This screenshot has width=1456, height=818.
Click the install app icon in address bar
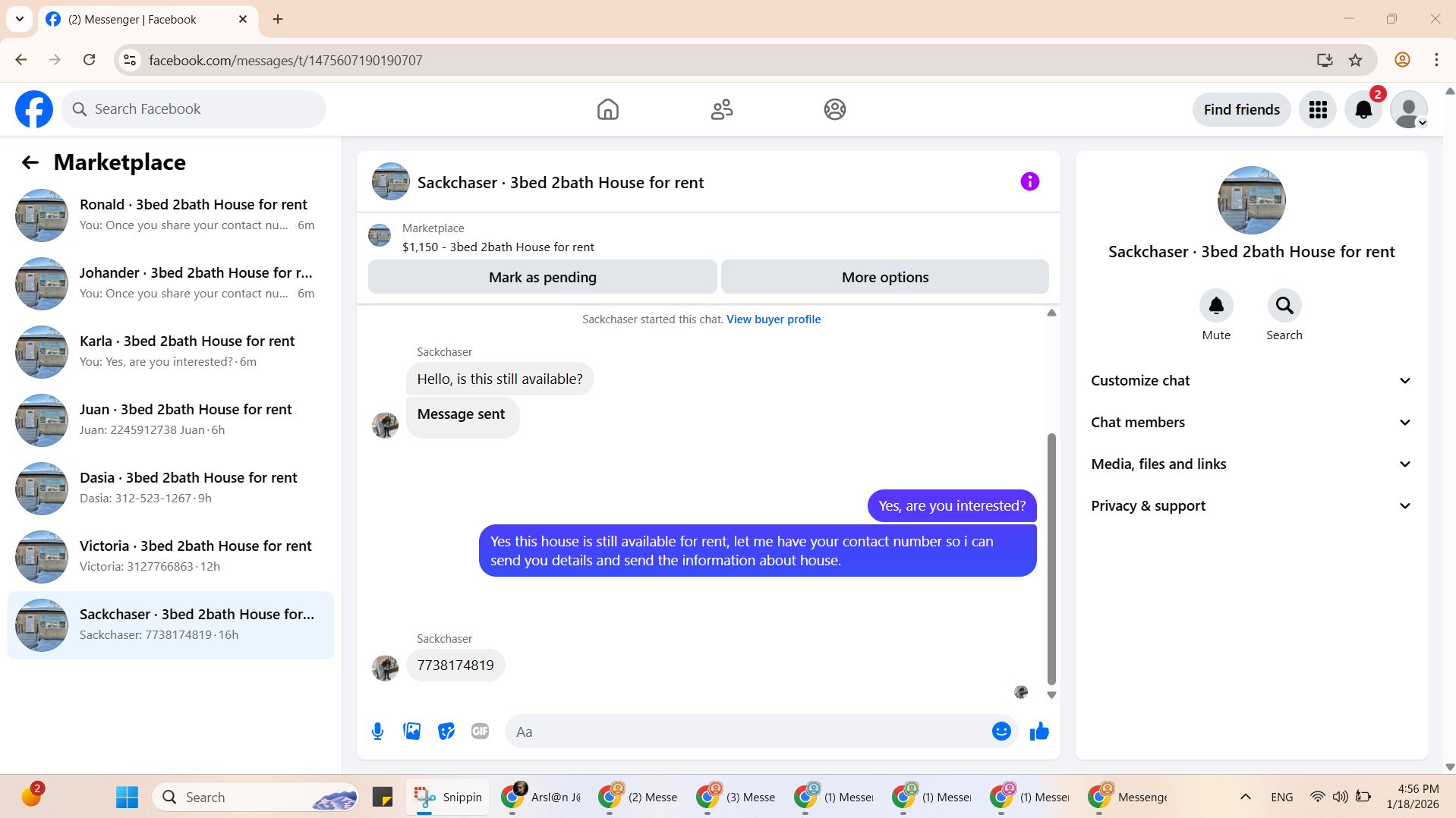(1325, 60)
